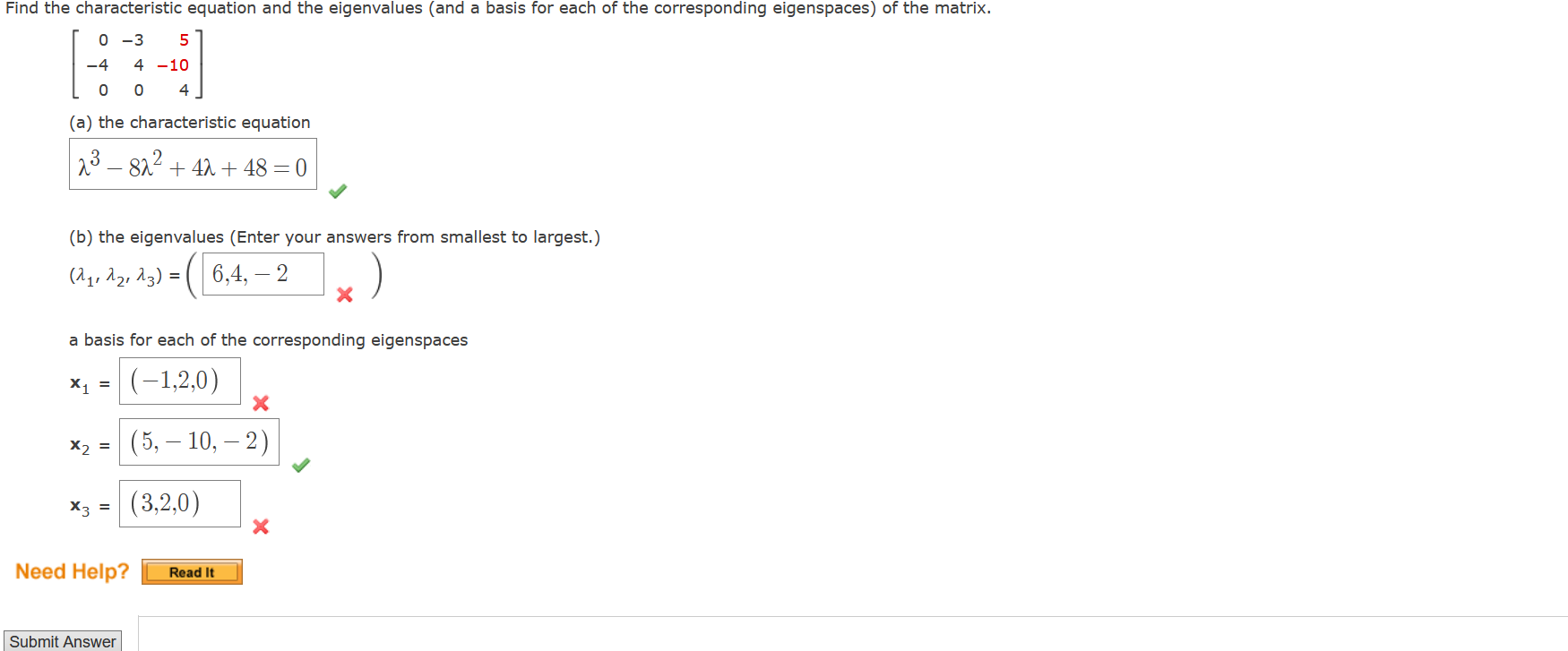1568x651 pixels.
Task: Click the green checkmark beside the characteristic equation
Action: tap(338, 191)
